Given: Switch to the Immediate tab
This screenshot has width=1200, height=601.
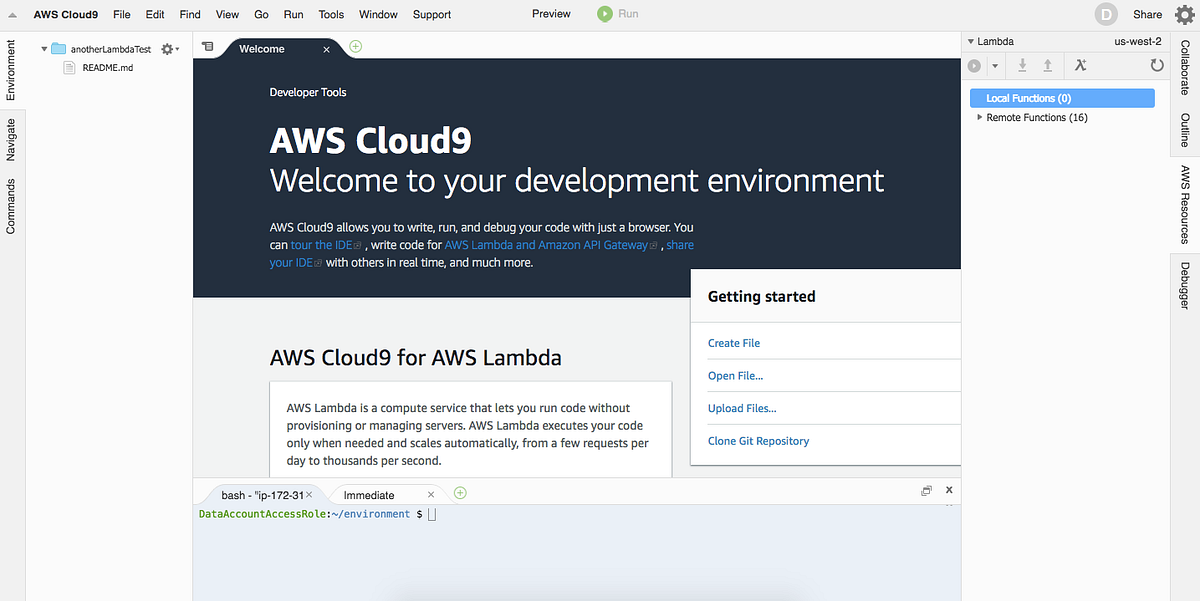Looking at the screenshot, I should click(370, 493).
